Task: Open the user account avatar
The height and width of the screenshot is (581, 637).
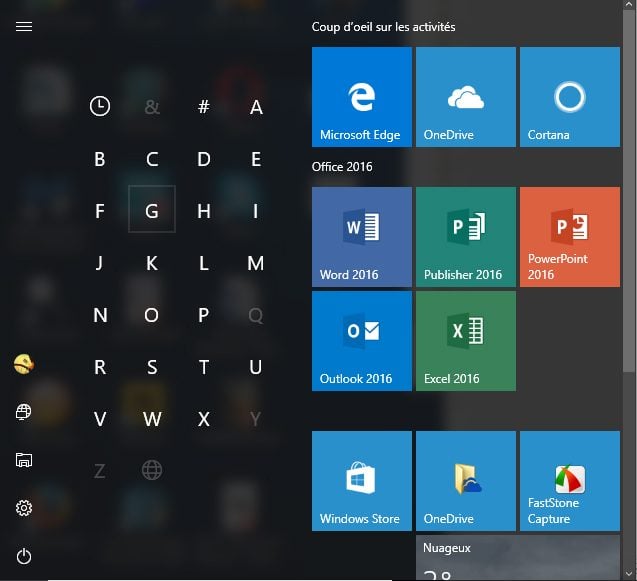Action: point(24,364)
